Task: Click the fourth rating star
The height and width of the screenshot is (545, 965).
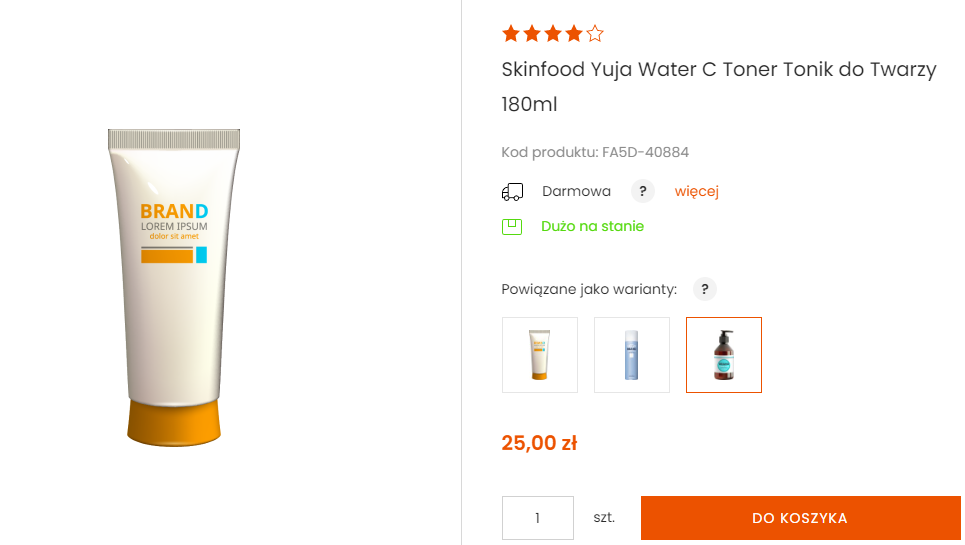Action: (x=573, y=34)
